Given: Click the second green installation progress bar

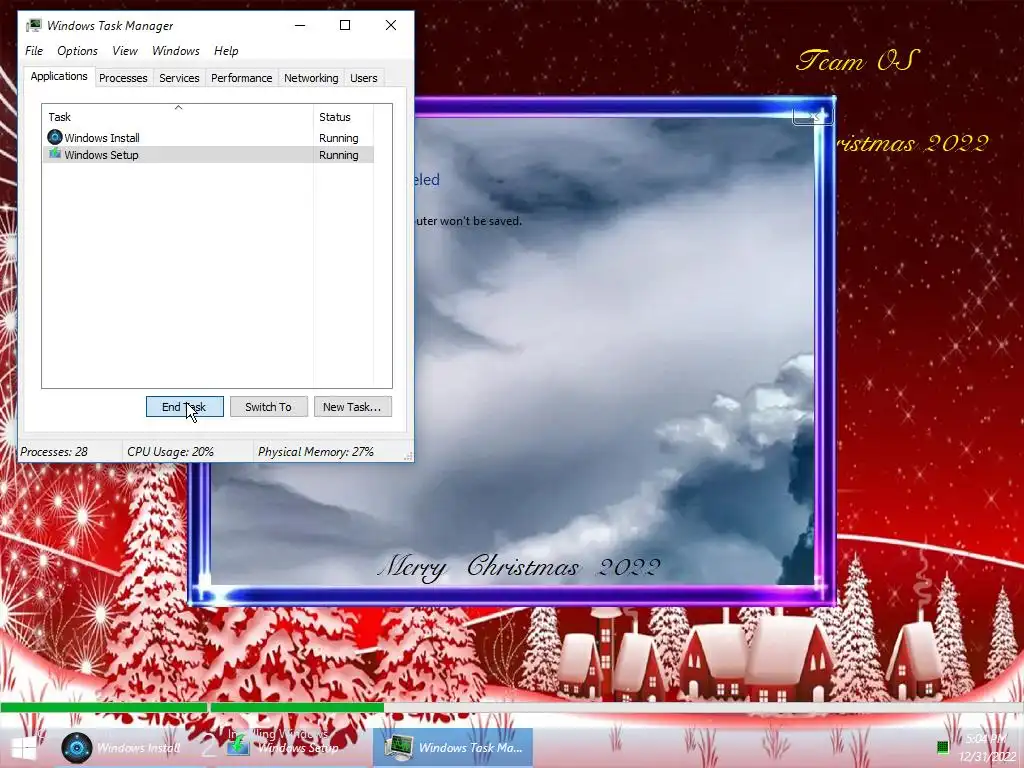Looking at the screenshot, I should click(x=297, y=707).
